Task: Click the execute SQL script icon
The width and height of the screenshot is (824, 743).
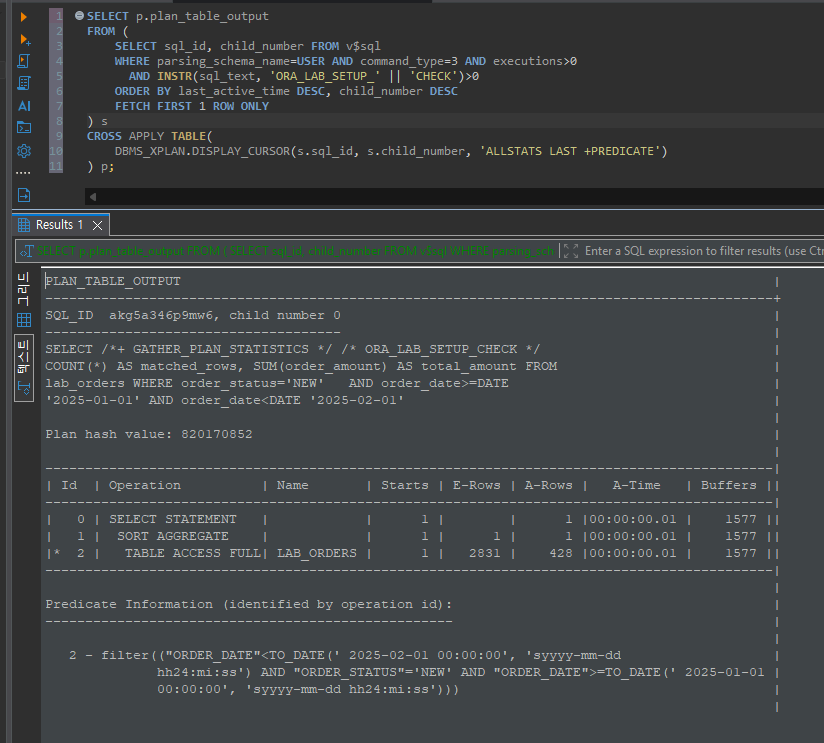Action: pos(24,61)
